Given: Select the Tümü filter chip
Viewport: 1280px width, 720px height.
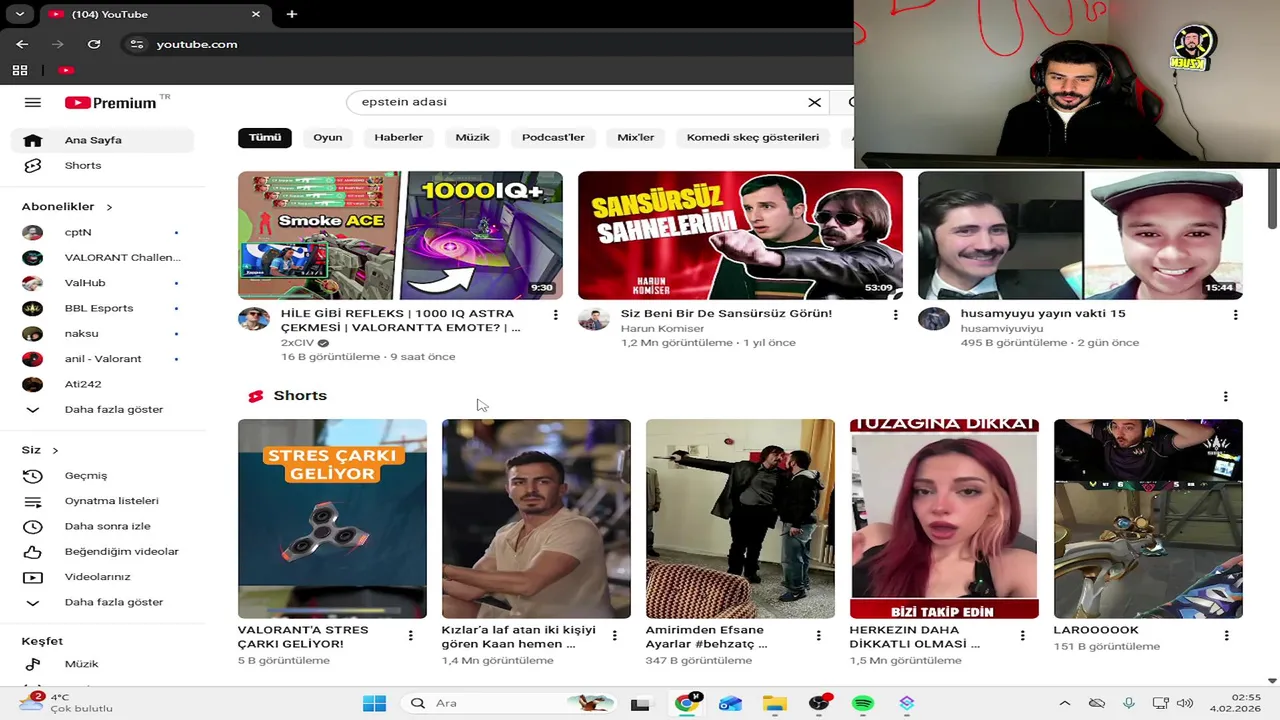Looking at the screenshot, I should pyautogui.click(x=265, y=138).
